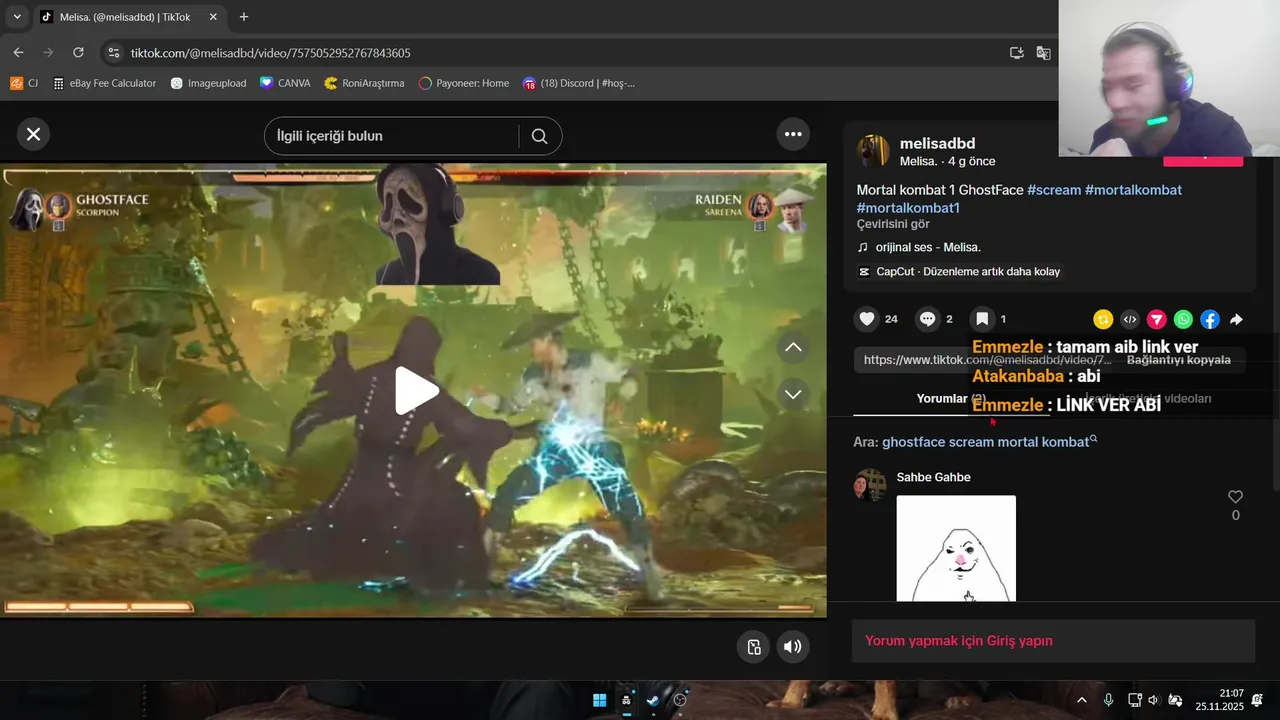Toggle the video mute speaker button
The height and width of the screenshot is (720, 1280).
(x=793, y=646)
